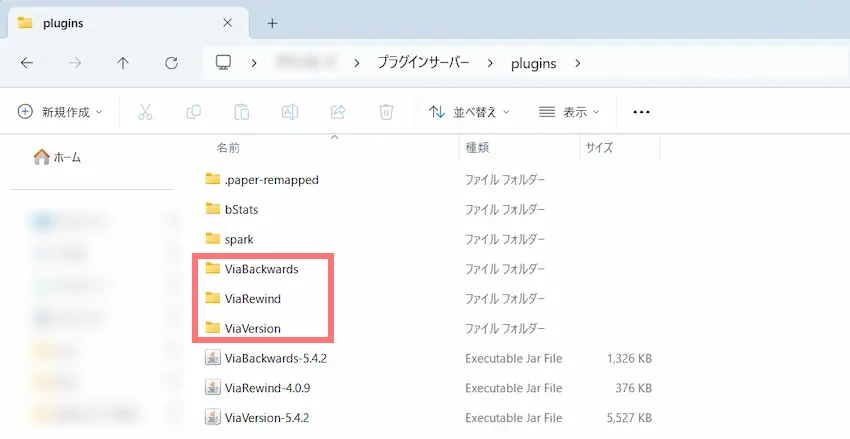Click the Paste clipboard icon
The image size is (850, 439).
pyautogui.click(x=242, y=112)
